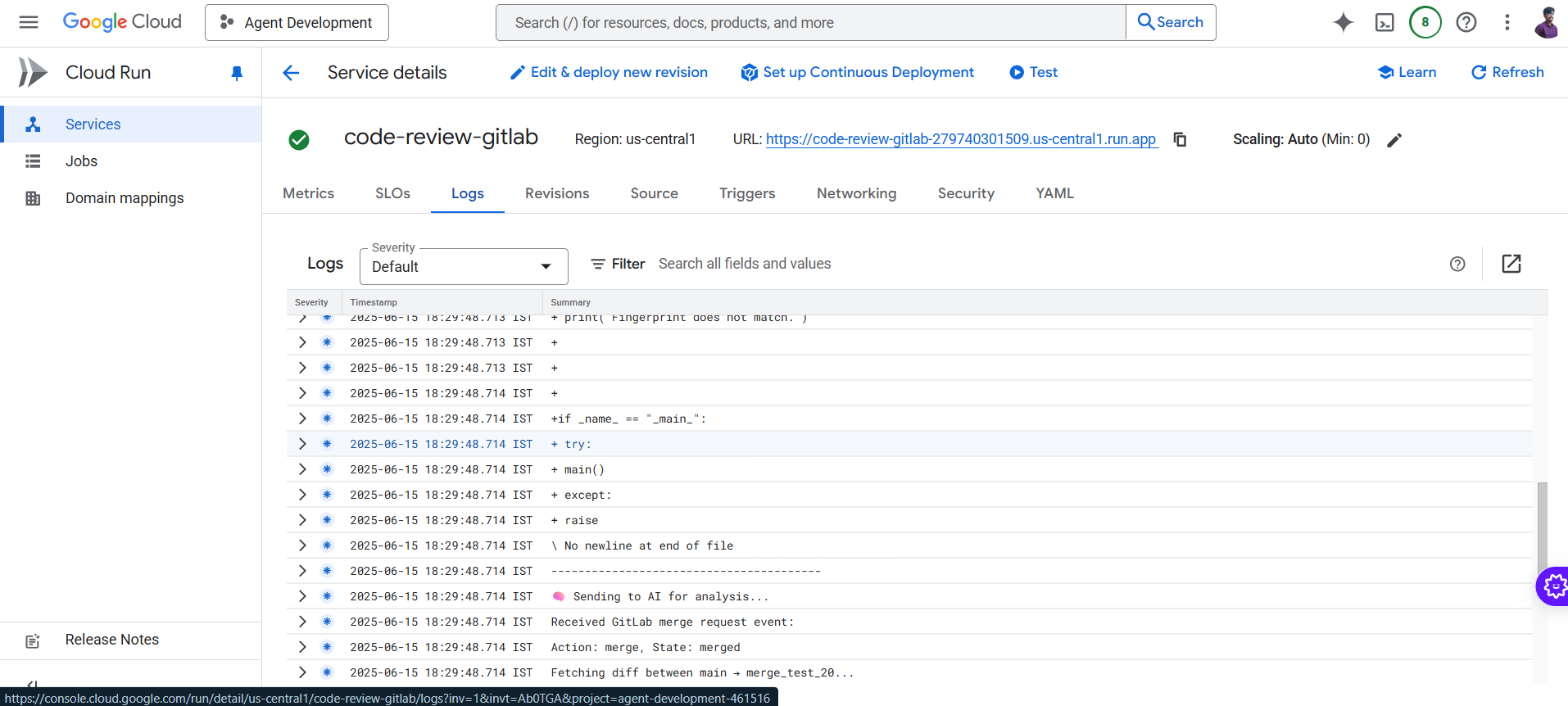Click the Cloud Run product logo
Viewport: 1568px width, 706px height.
coord(33,72)
